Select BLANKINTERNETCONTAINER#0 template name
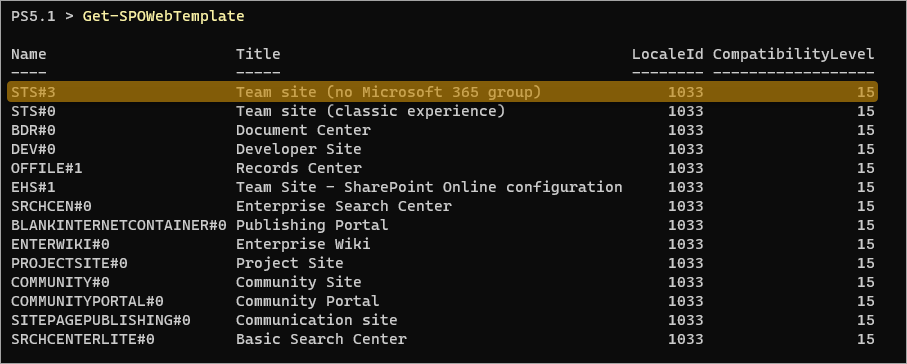The width and height of the screenshot is (907, 364). tap(119, 225)
